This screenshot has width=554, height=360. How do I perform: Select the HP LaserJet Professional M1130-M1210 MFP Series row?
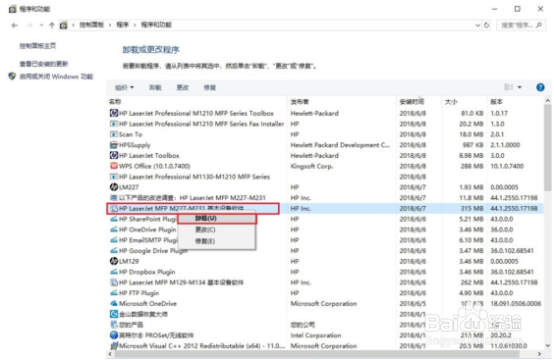click(x=325, y=177)
